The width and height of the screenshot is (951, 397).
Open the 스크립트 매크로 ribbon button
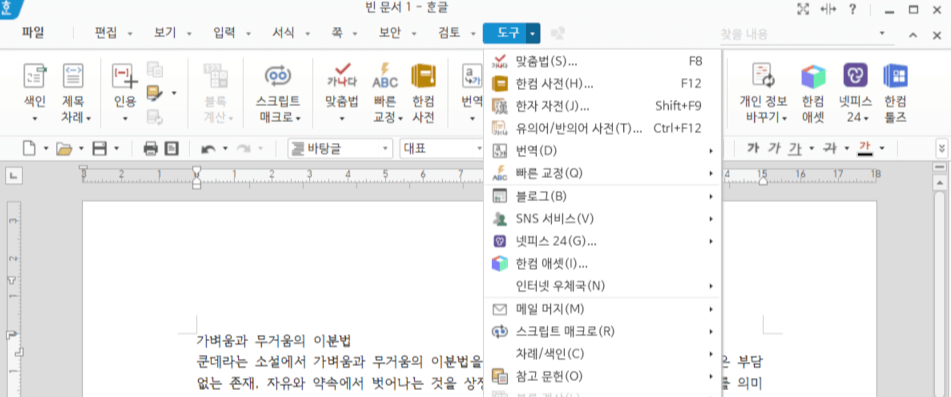[278, 93]
